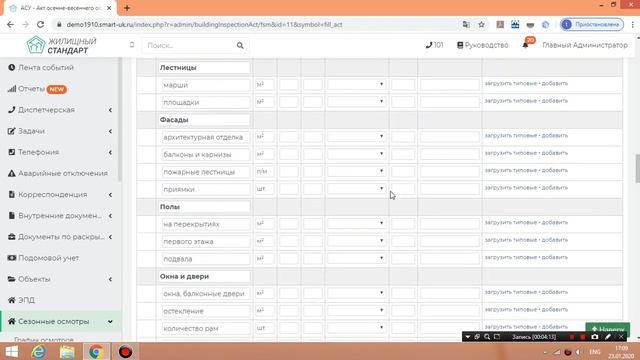Open dropdown in балконы и карнизы row
The width and height of the screenshot is (640, 360).
tap(356, 154)
